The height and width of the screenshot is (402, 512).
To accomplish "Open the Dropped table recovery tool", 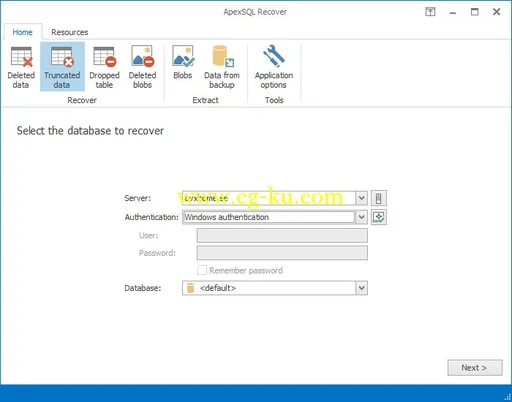I will point(104,67).
